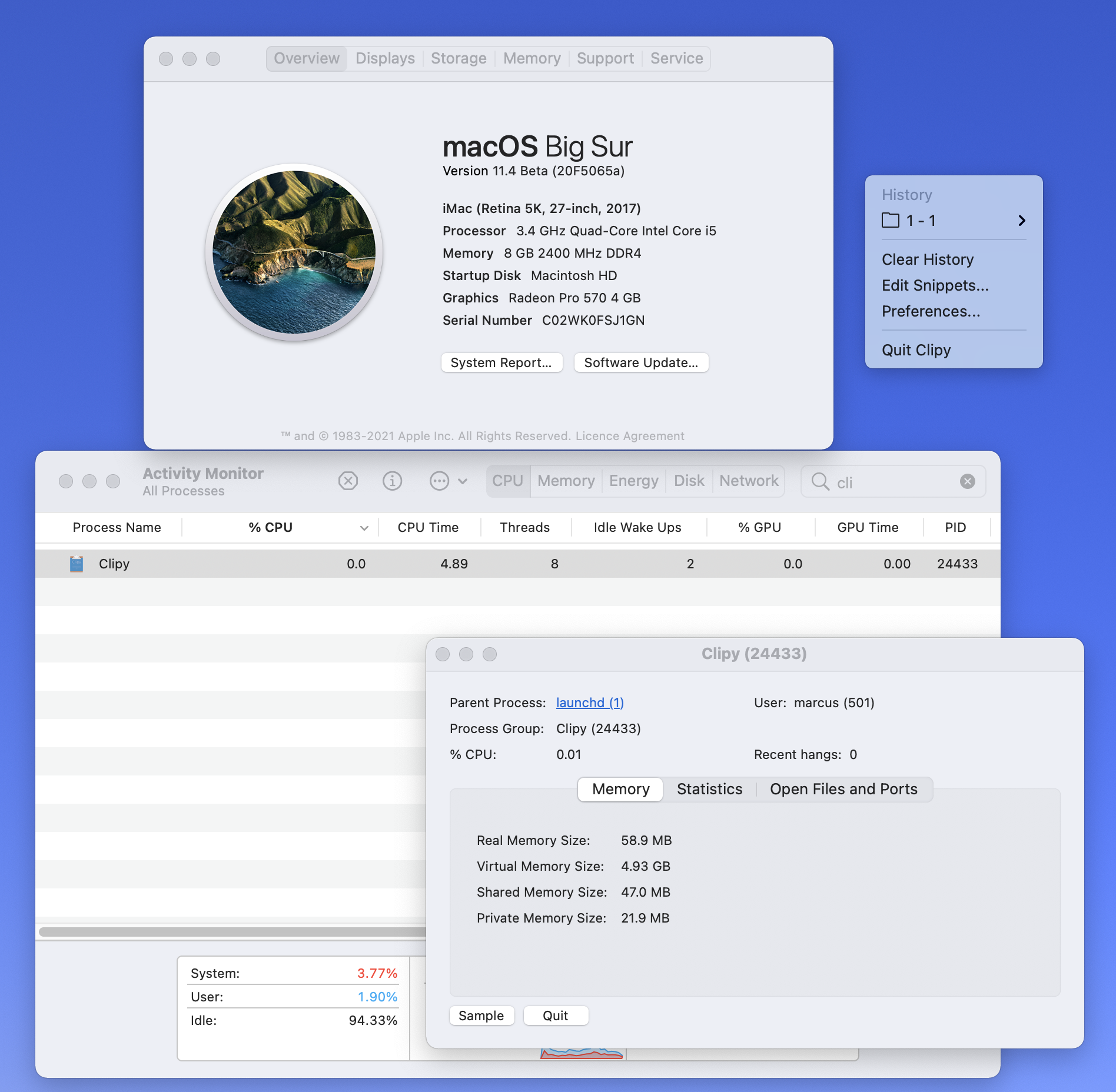The height and width of the screenshot is (1092, 1116).
Task: Expand the 1 - 1 history submenu arrow
Action: [x=1022, y=221]
